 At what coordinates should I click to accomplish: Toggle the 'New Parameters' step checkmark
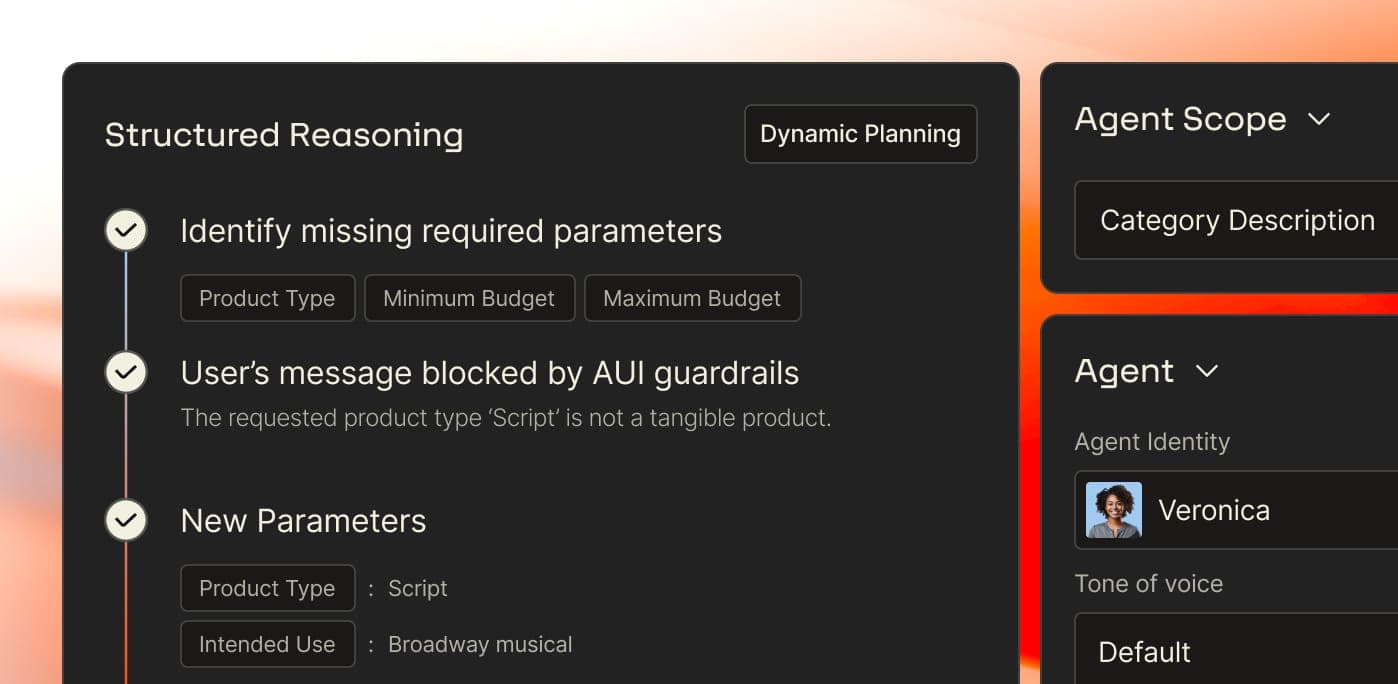126,521
